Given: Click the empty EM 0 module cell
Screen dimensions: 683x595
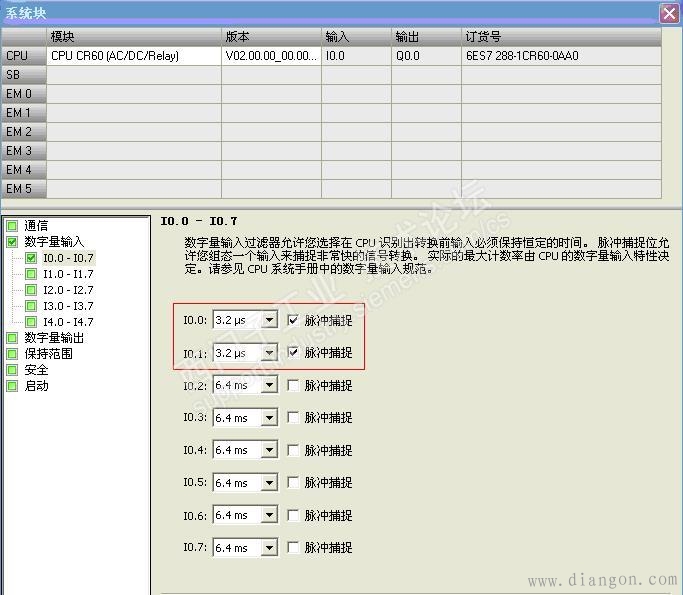Looking at the screenshot, I should click(x=134, y=94).
